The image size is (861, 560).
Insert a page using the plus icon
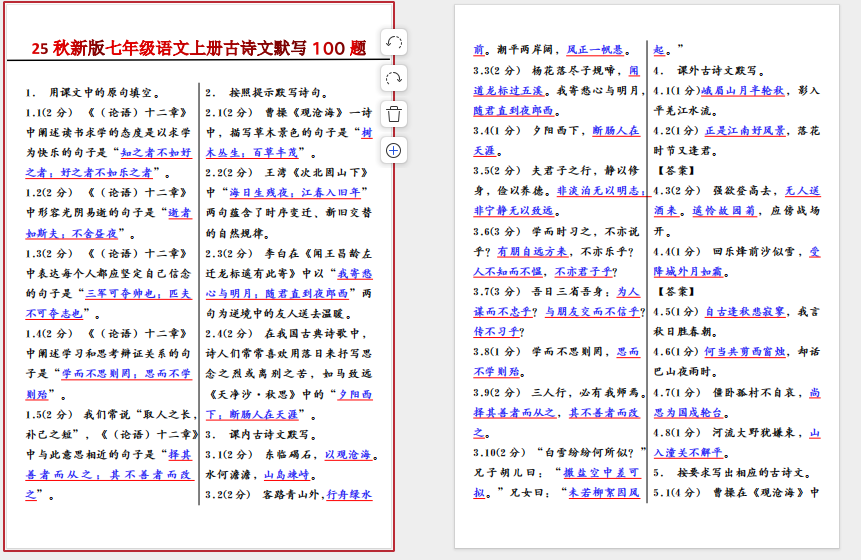click(394, 150)
